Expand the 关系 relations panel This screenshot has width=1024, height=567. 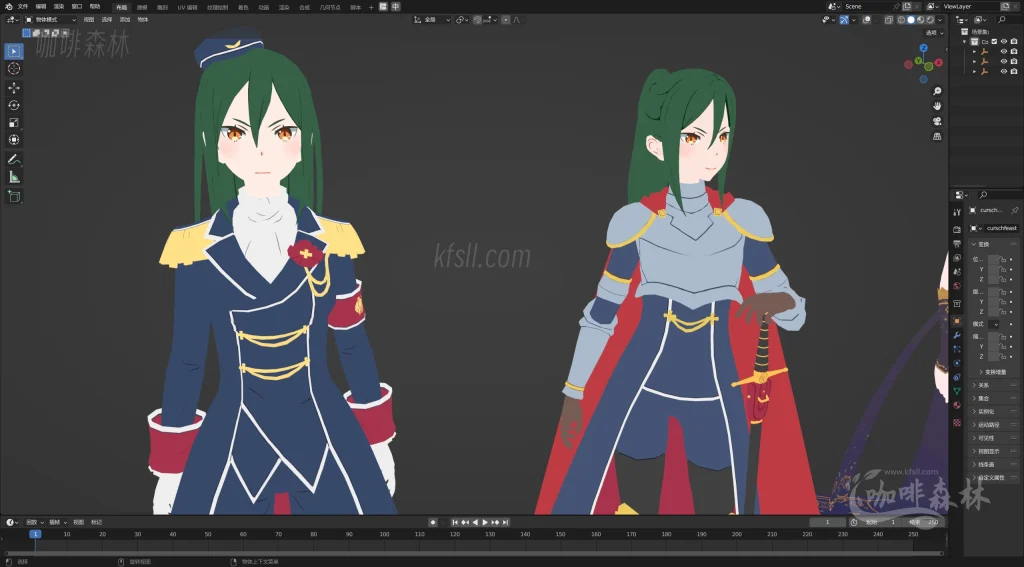click(983, 385)
